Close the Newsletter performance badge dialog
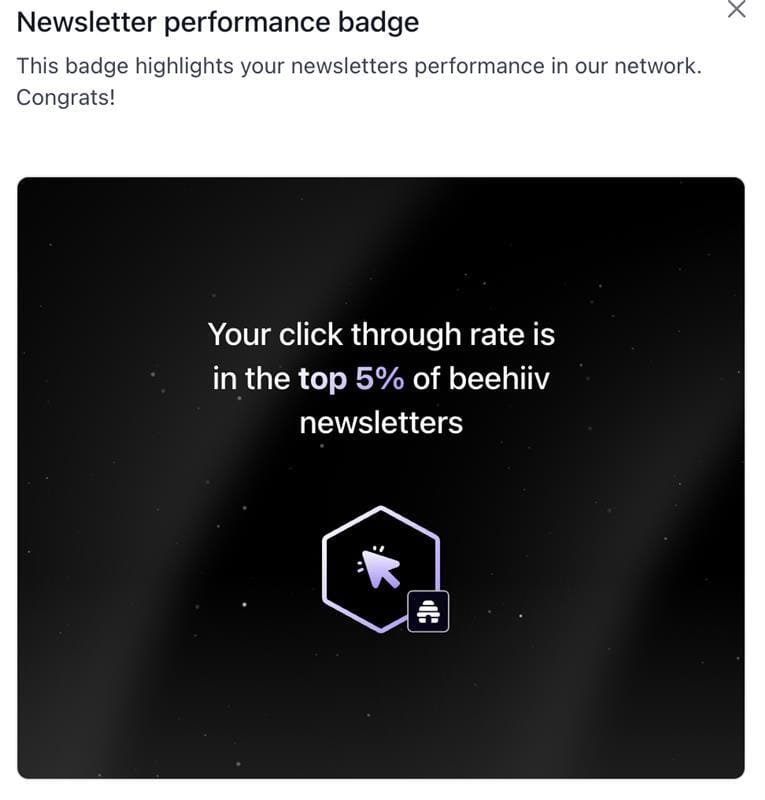The height and width of the screenshot is (800, 765). click(x=736, y=10)
